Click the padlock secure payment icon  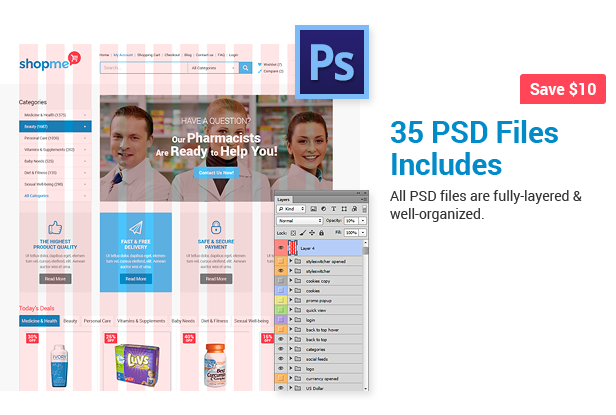pos(215,227)
